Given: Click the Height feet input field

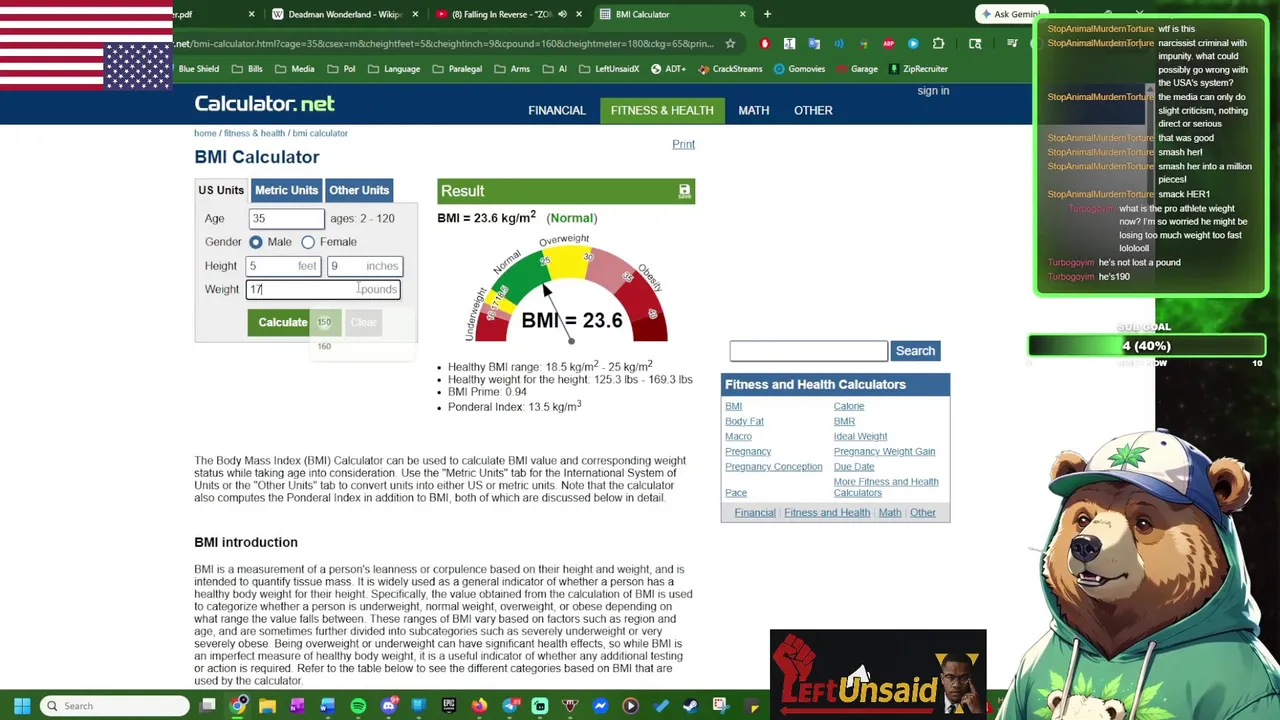Looking at the screenshot, I should click(x=283, y=266).
